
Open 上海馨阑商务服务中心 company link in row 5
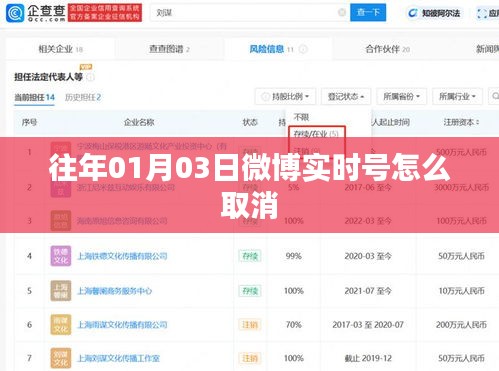click(x=115, y=291)
